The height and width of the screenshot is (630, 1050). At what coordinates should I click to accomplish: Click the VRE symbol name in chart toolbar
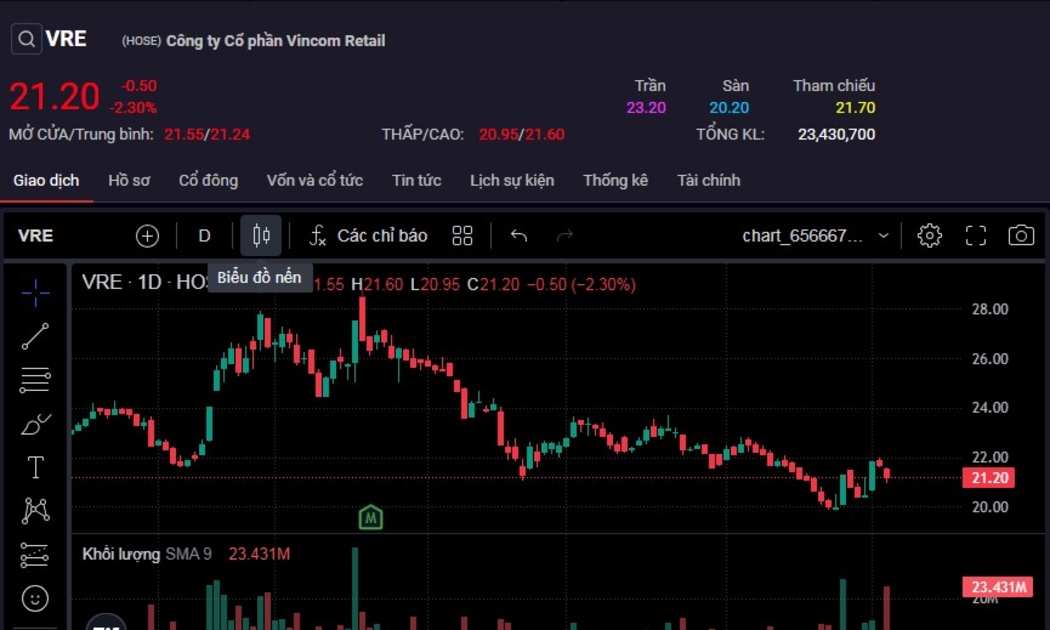click(36, 236)
